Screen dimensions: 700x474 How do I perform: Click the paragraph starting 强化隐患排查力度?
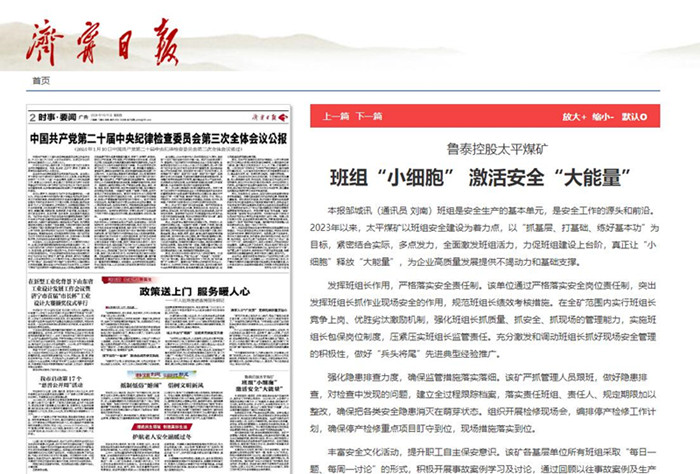tap(485, 403)
